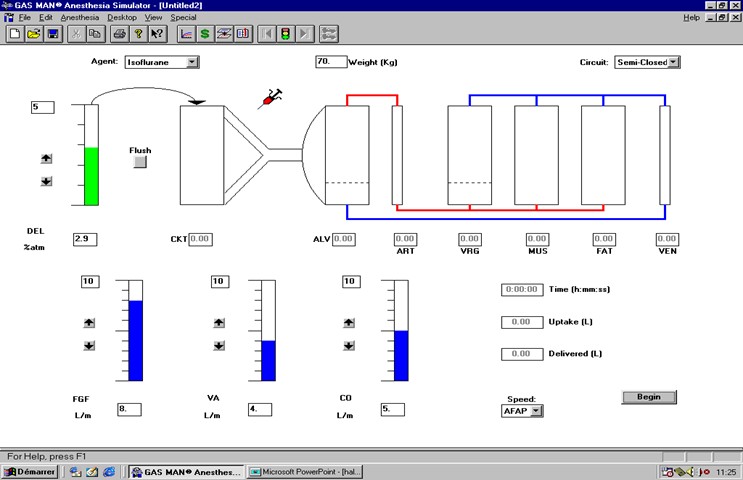
Task: Increase CO value with up arrow
Action: 349,322
